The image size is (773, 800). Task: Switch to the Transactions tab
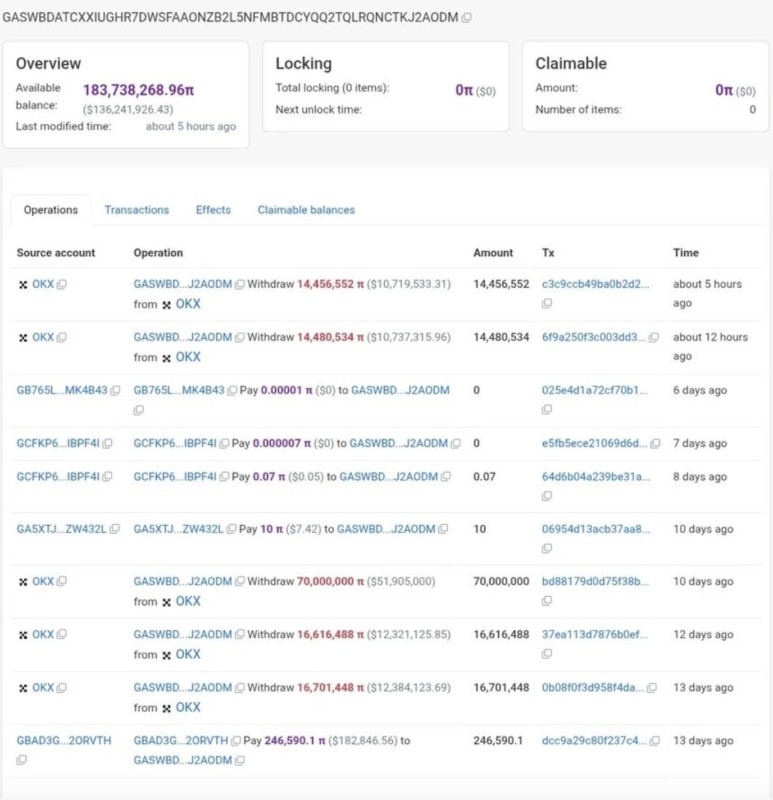(x=137, y=210)
